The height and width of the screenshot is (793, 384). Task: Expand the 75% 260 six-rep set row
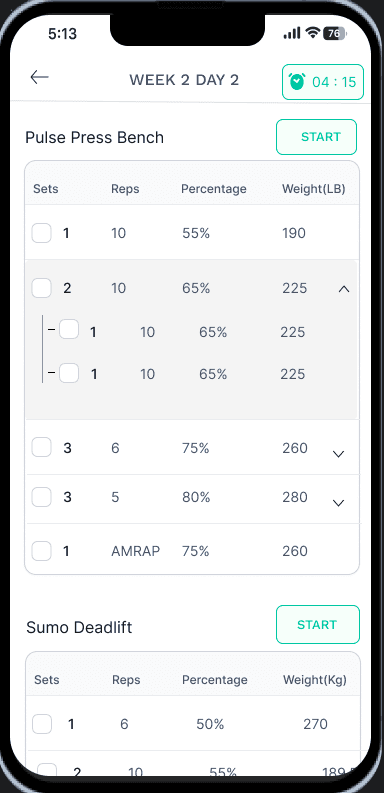pyautogui.click(x=339, y=454)
